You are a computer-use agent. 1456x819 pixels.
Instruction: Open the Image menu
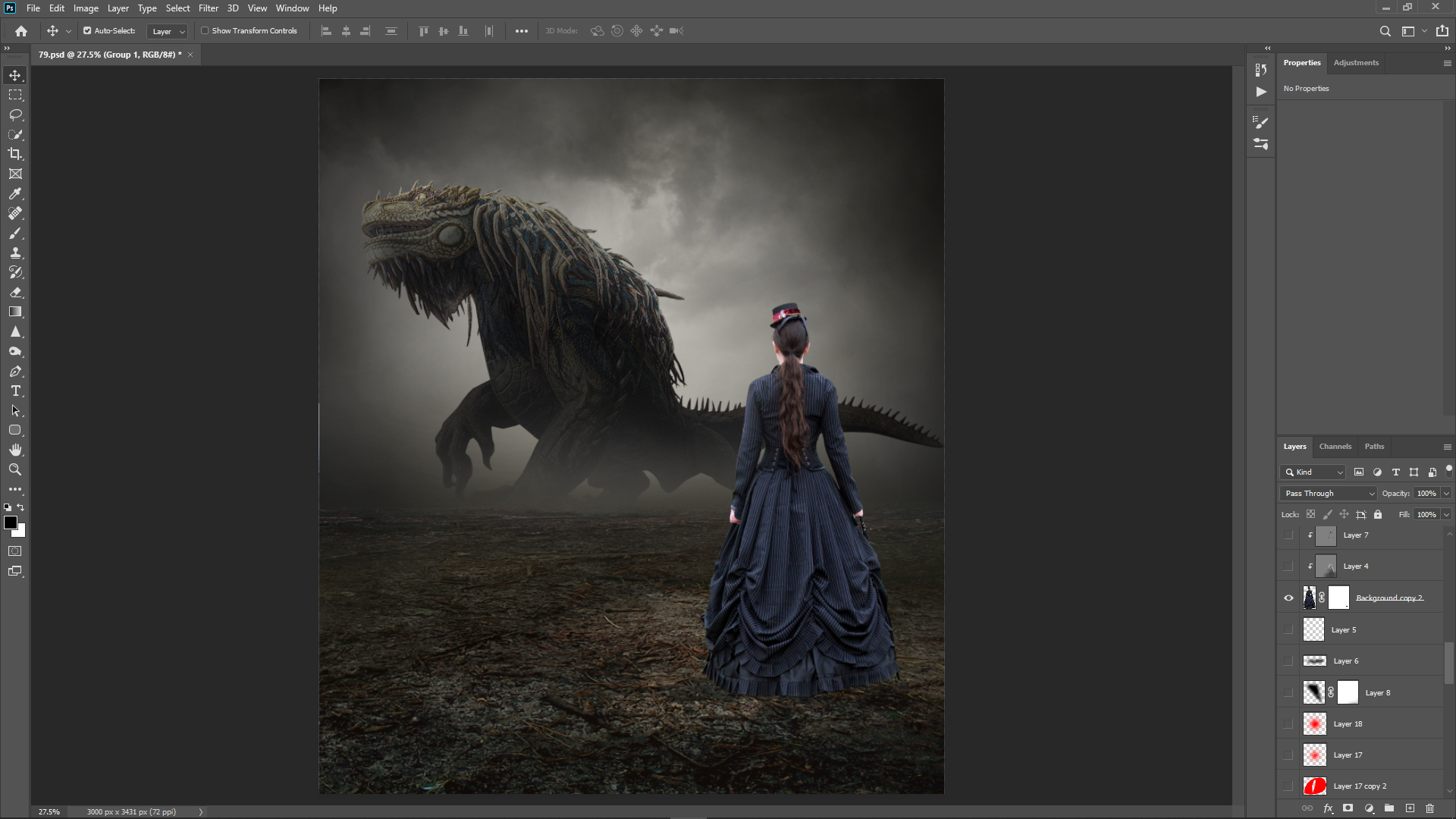86,8
